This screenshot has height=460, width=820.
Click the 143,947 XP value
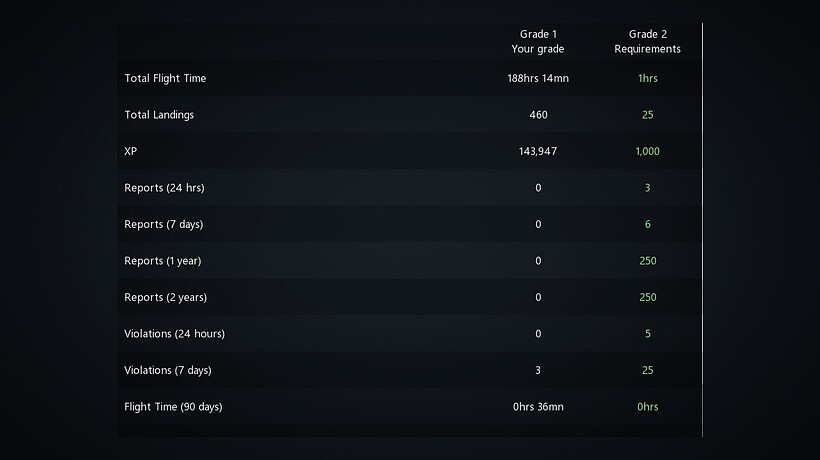point(538,151)
